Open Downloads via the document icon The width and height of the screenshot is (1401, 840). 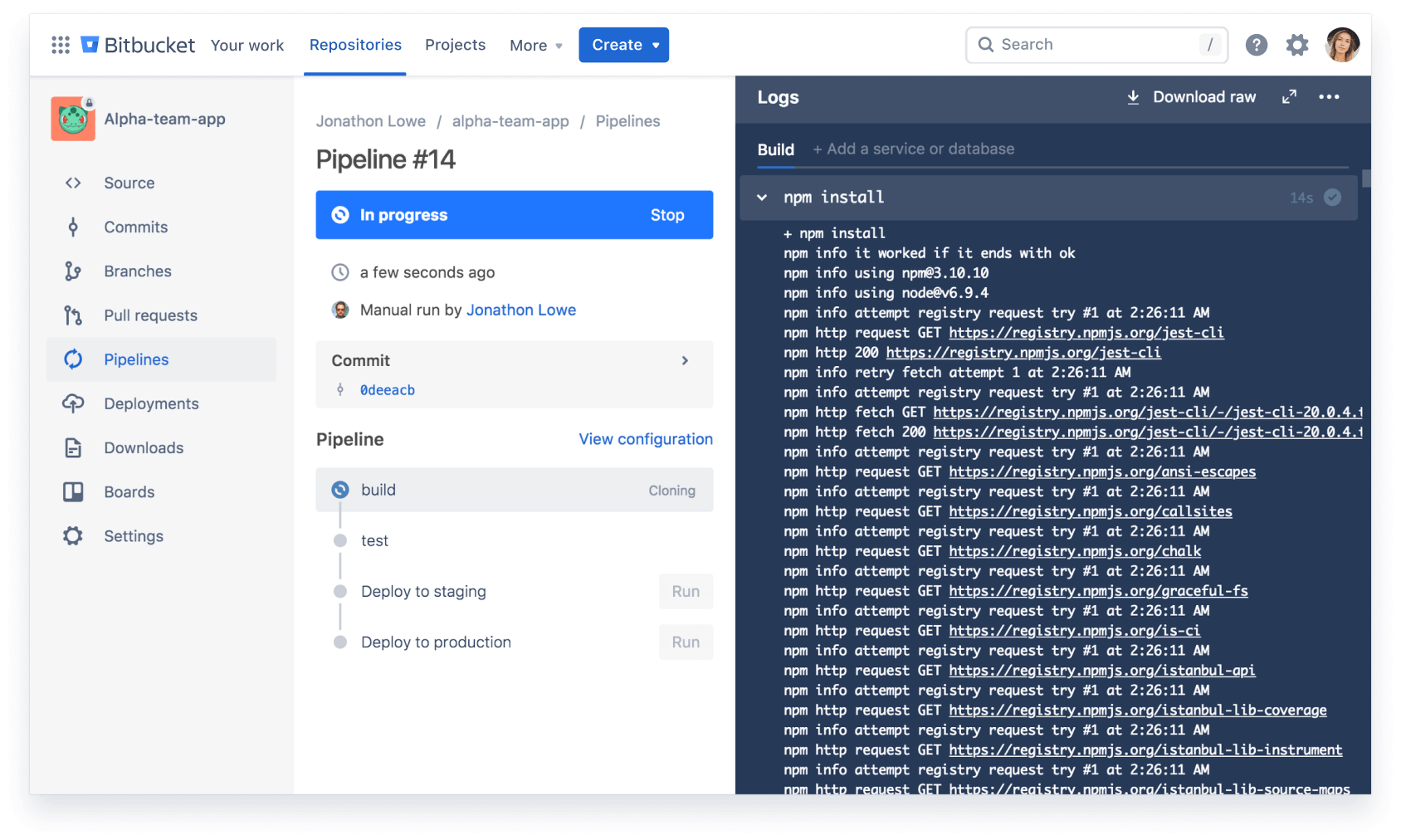(x=73, y=447)
